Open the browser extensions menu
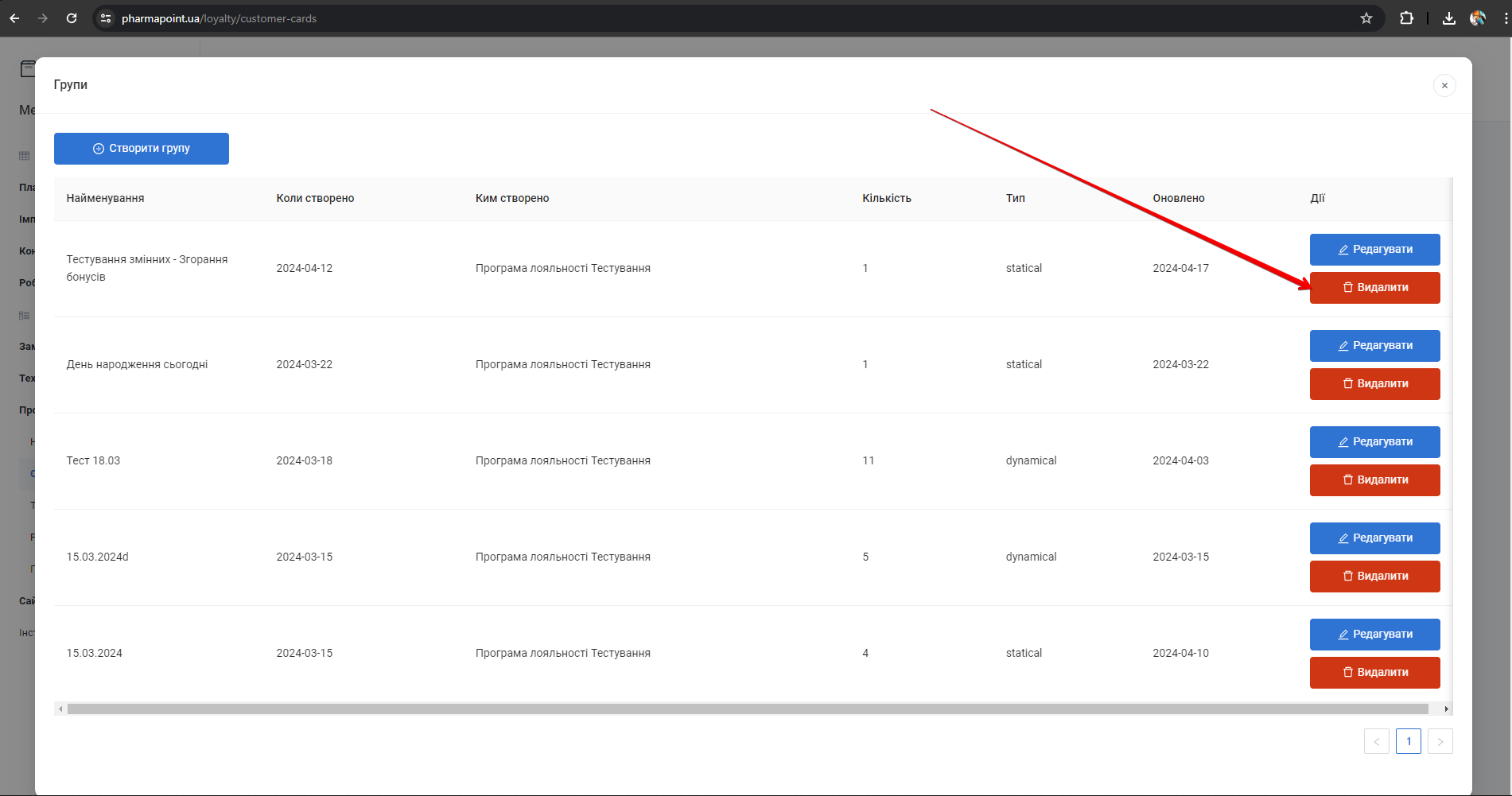1512x796 pixels. tap(1406, 18)
